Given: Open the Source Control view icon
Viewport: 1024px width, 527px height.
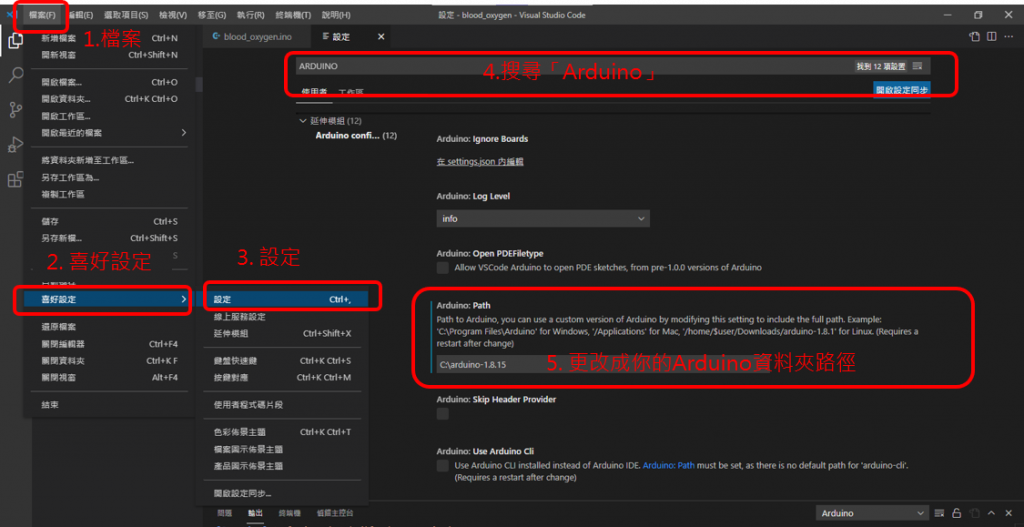Looking at the screenshot, I should click(x=15, y=110).
